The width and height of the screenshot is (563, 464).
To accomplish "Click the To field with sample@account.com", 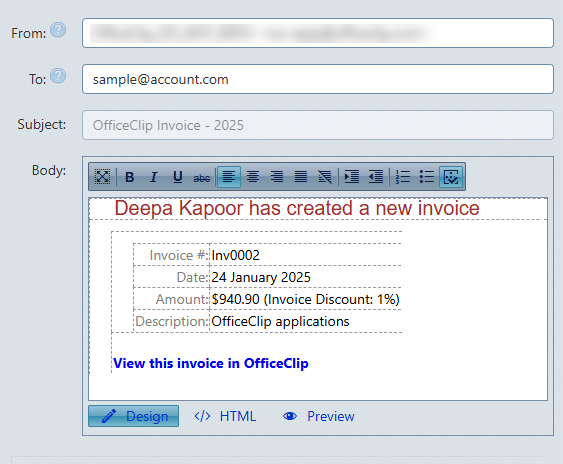I will 318,79.
